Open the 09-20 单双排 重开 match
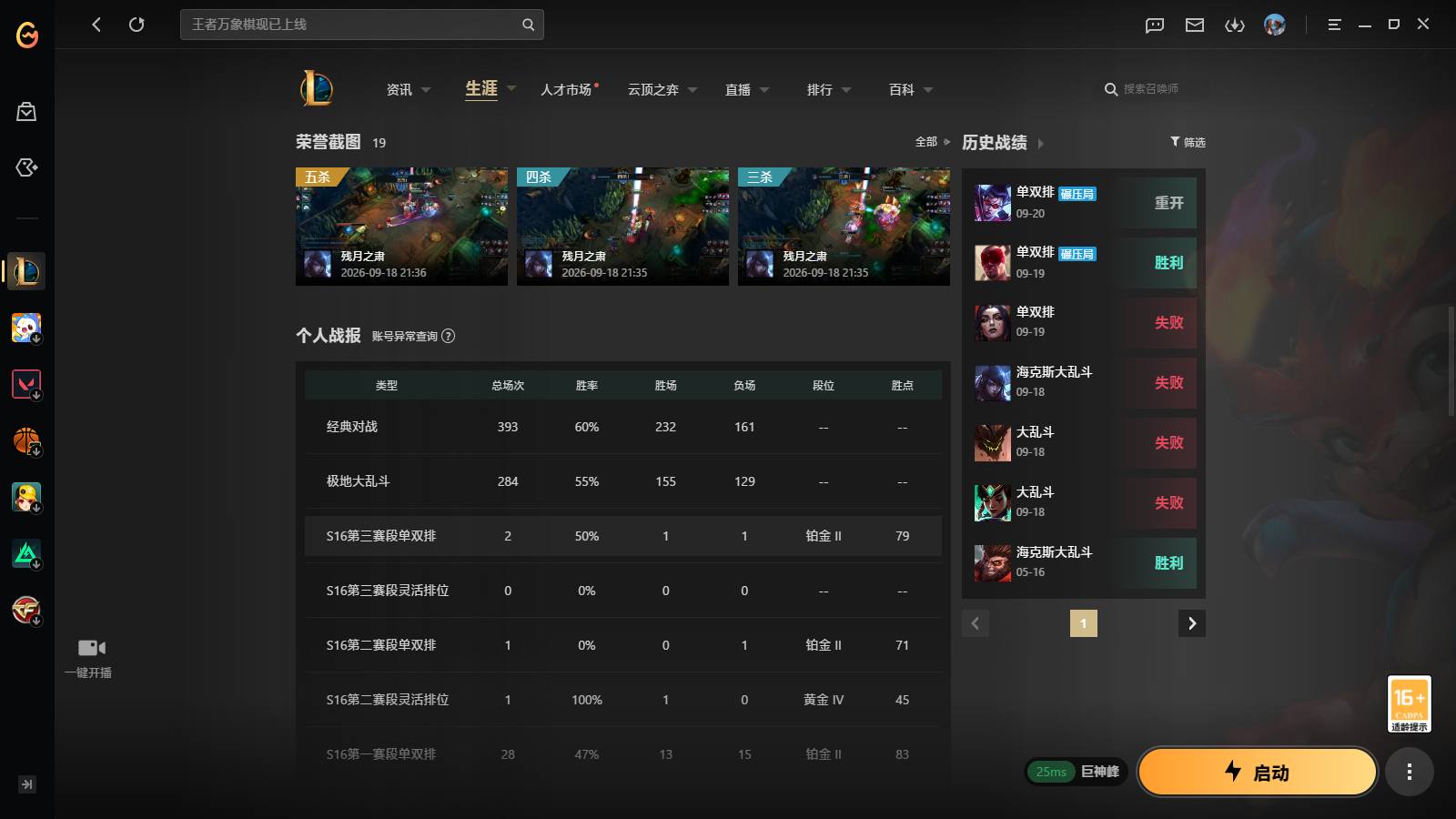1456x819 pixels. (x=1084, y=203)
